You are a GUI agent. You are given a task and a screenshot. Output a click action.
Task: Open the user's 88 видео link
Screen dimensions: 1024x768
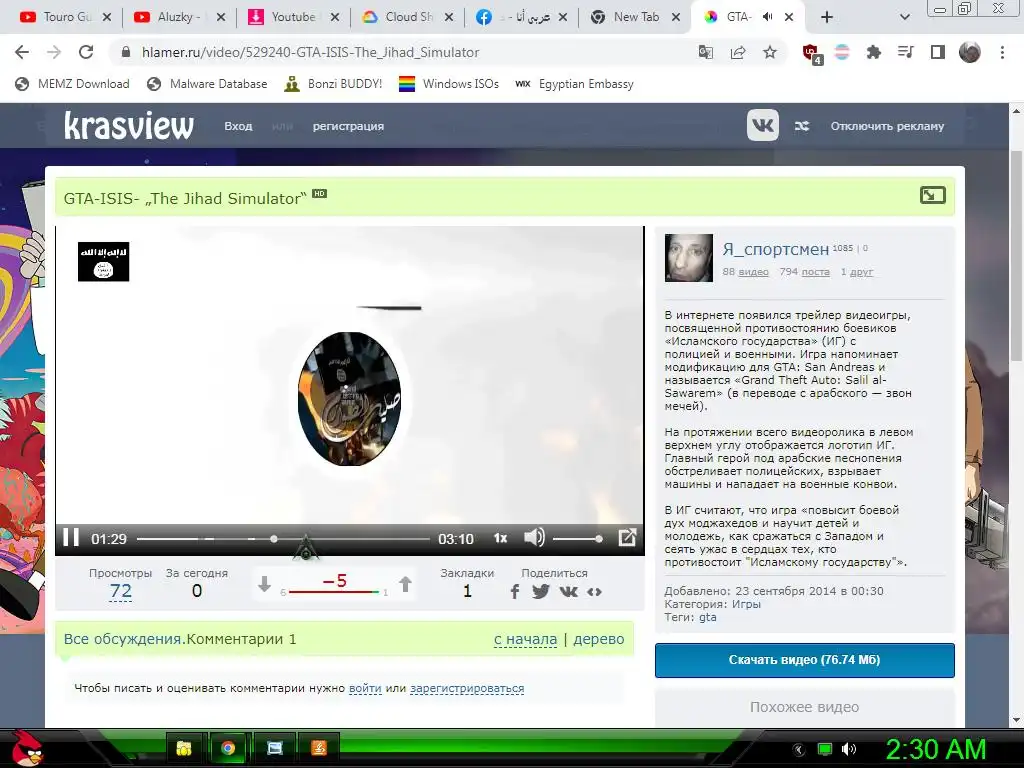coord(745,272)
